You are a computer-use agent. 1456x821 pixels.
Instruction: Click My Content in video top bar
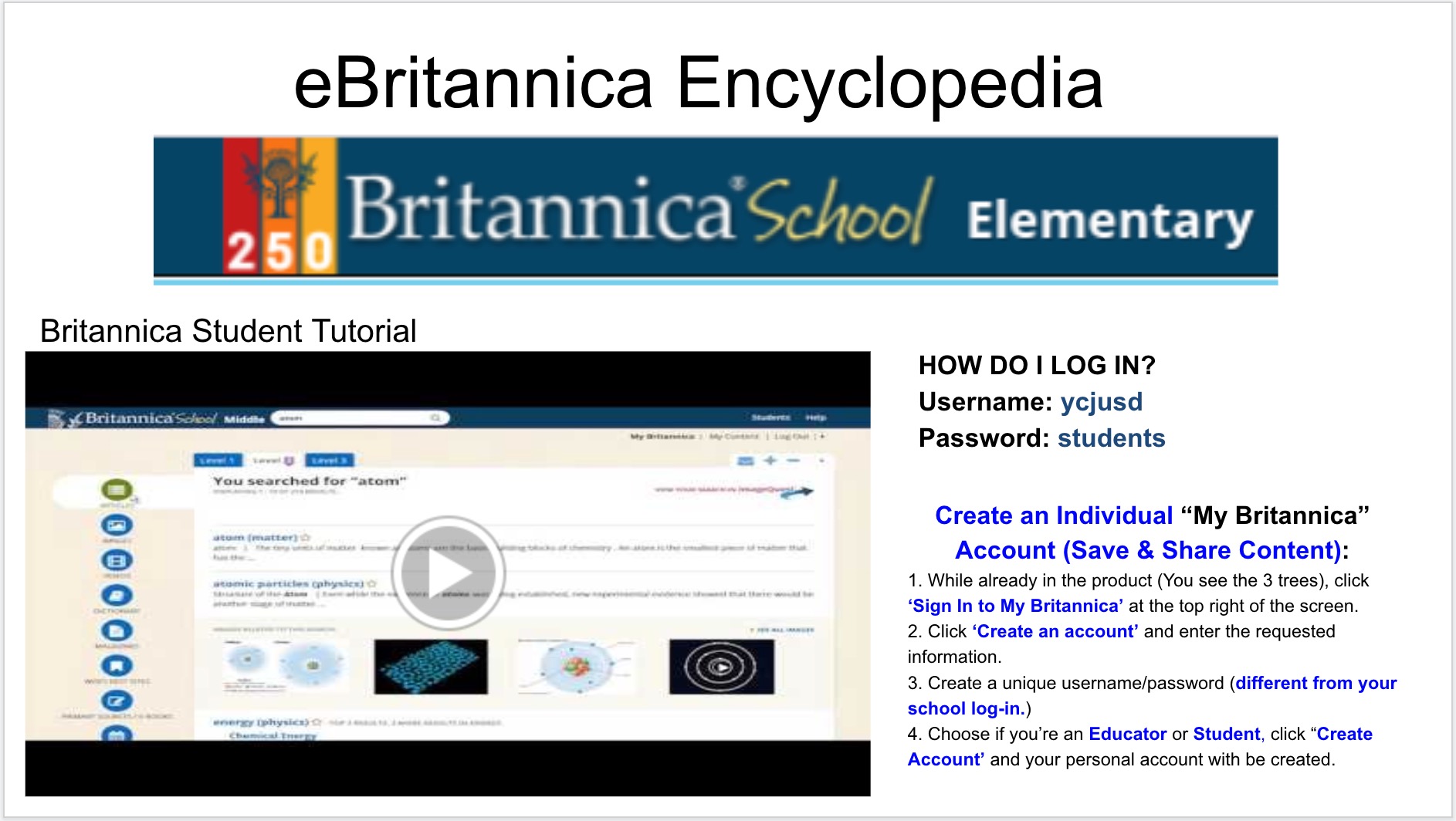coord(733,437)
